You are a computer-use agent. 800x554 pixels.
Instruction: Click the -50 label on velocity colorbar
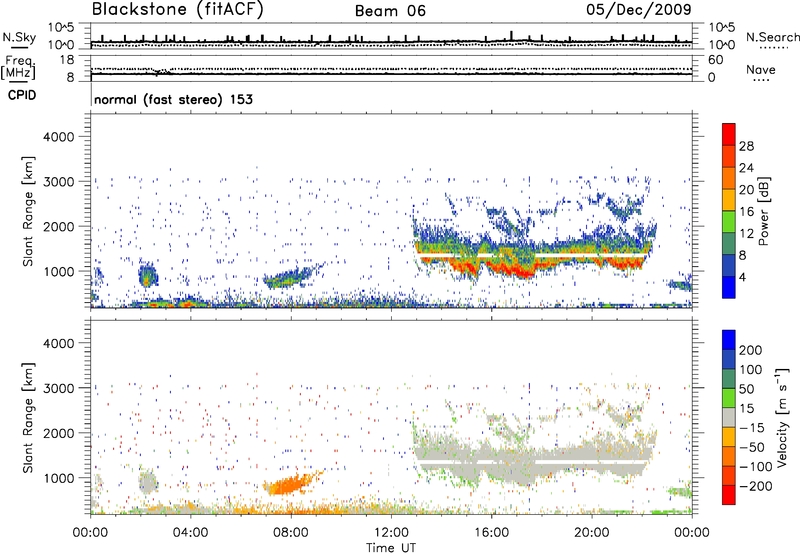pos(752,447)
